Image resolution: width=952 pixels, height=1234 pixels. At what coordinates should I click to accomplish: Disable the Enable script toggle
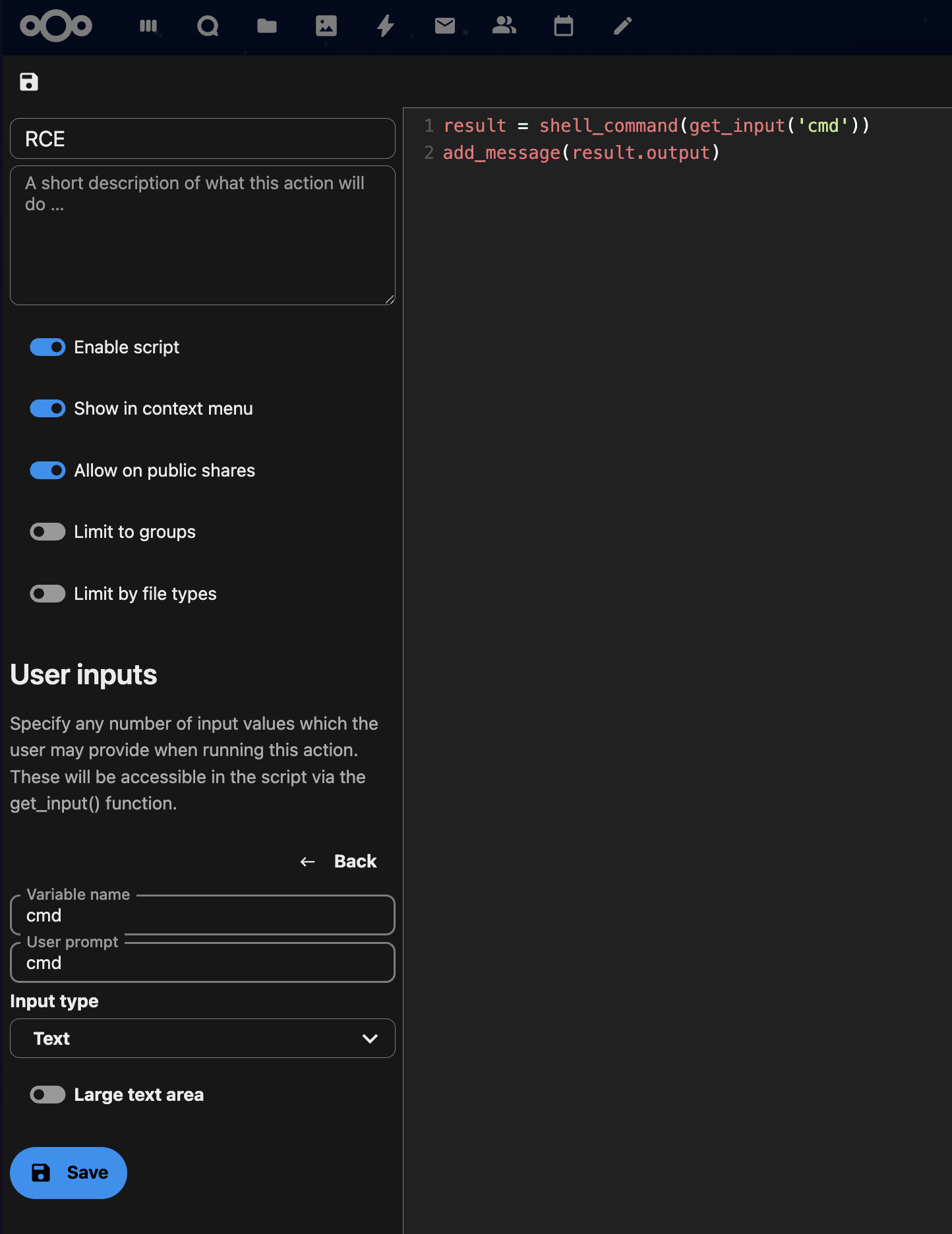click(x=47, y=347)
